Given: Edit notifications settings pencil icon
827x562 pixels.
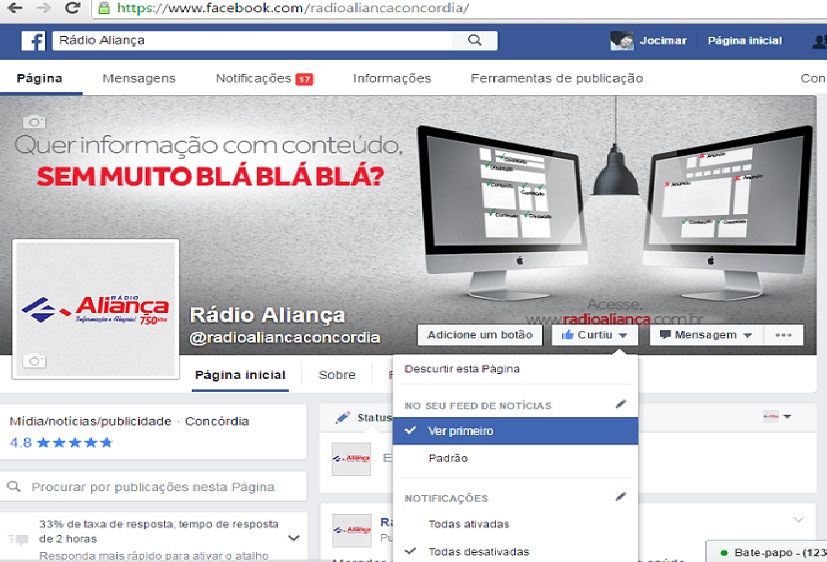Looking at the screenshot, I should point(621,497).
